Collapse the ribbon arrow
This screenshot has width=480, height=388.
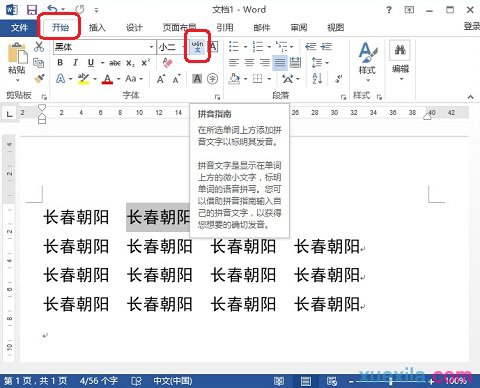470,97
